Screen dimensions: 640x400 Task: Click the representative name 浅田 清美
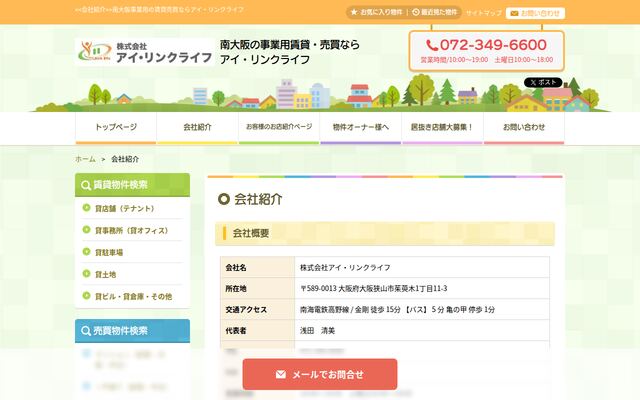[x=318, y=331]
